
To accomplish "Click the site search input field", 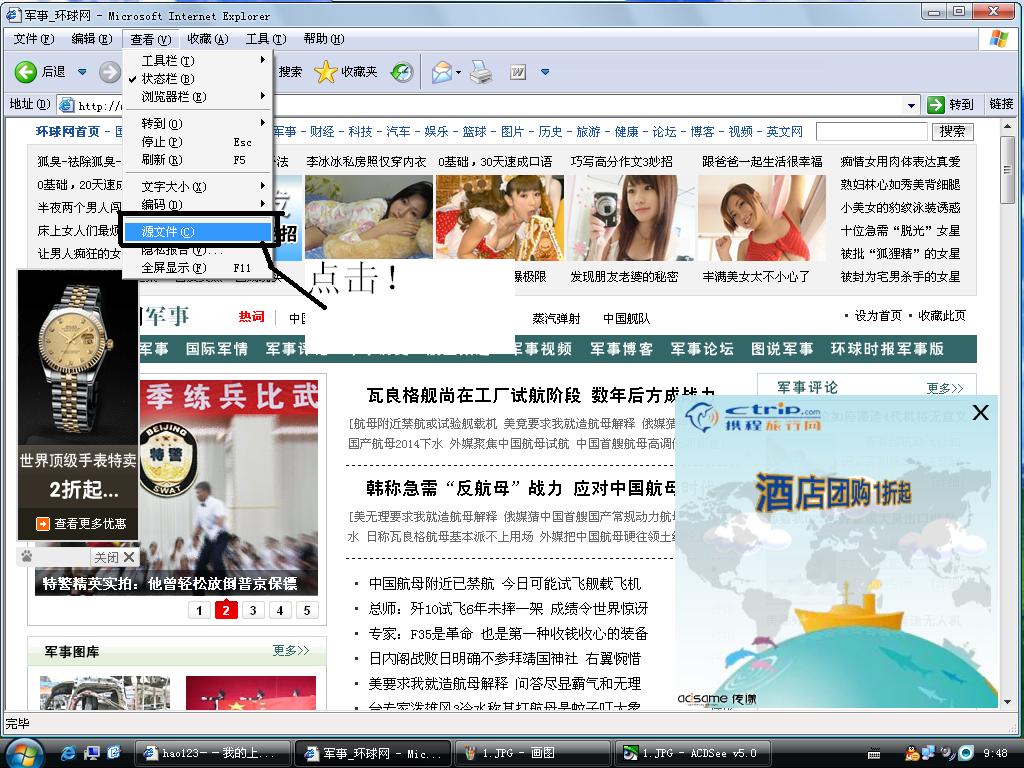I will pyautogui.click(x=872, y=132).
